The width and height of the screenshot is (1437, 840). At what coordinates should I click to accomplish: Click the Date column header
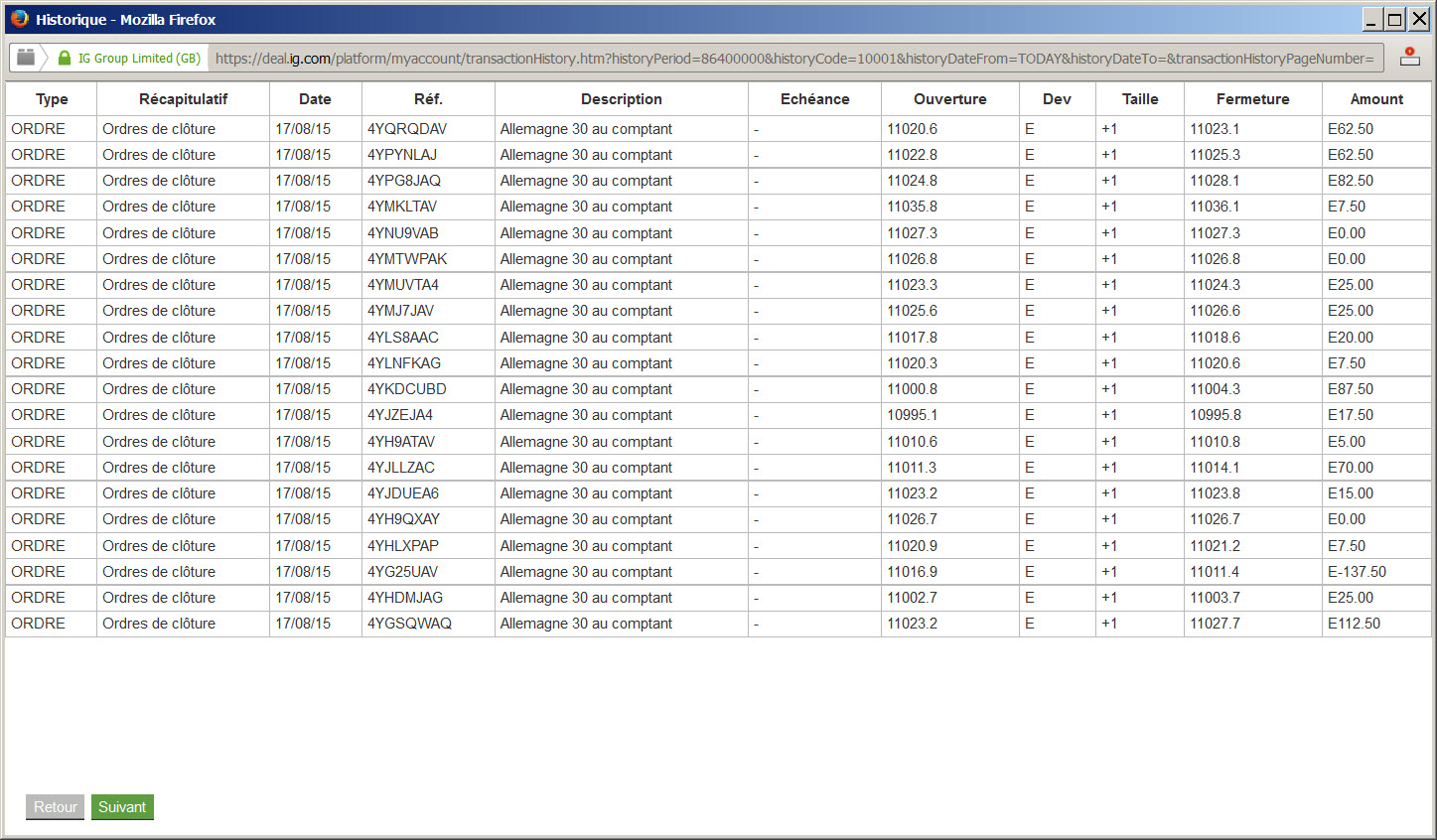point(315,99)
